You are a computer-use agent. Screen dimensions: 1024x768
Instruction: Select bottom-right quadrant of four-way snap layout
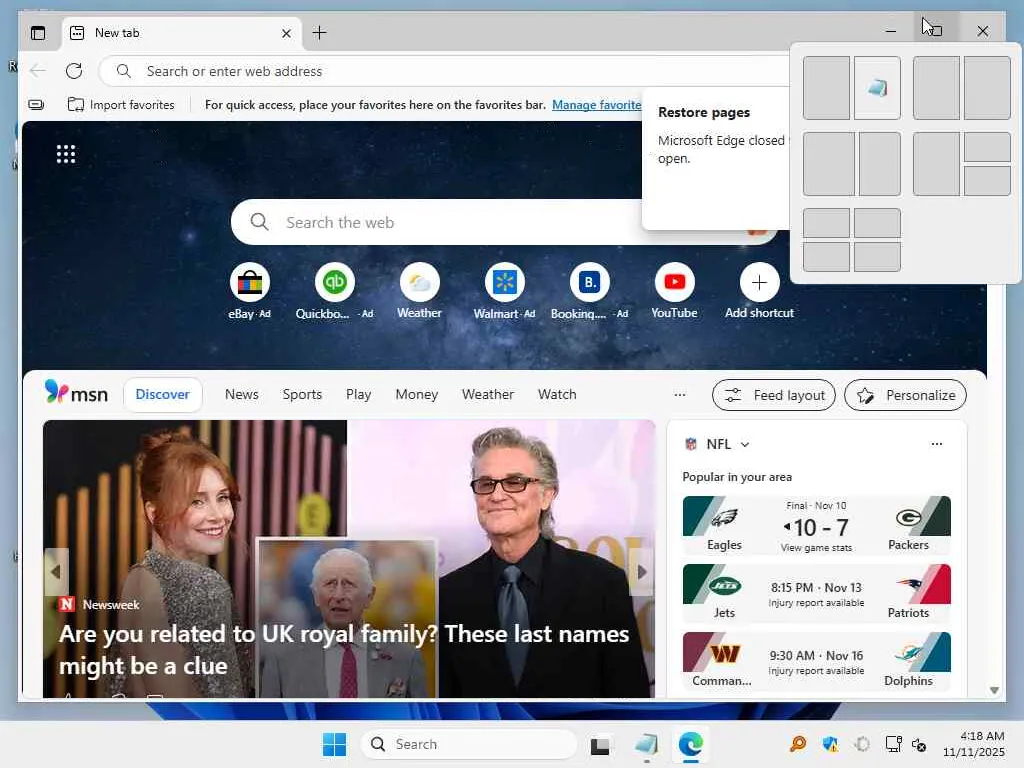877,257
